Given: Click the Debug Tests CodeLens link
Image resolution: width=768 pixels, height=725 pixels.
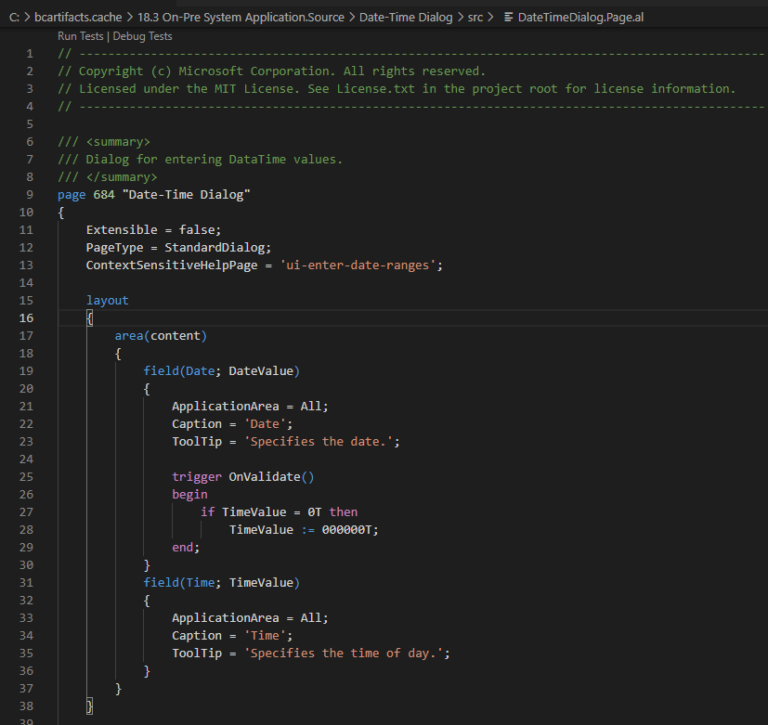Looking at the screenshot, I should 145,36.
